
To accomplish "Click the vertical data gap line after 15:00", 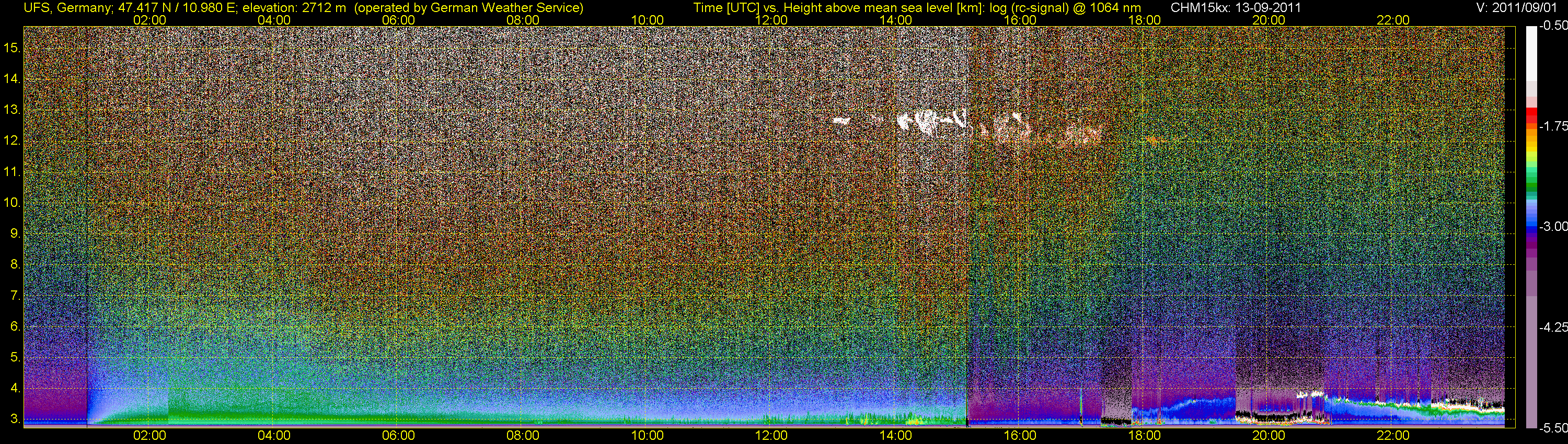I will pyautogui.click(x=967, y=225).
